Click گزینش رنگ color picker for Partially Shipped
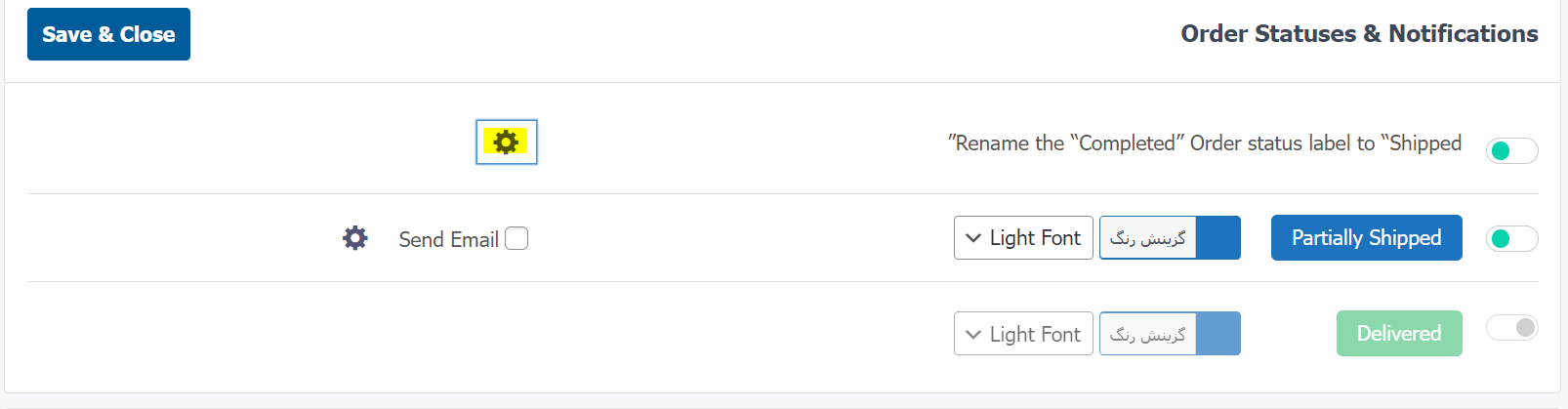 [x=1148, y=237]
